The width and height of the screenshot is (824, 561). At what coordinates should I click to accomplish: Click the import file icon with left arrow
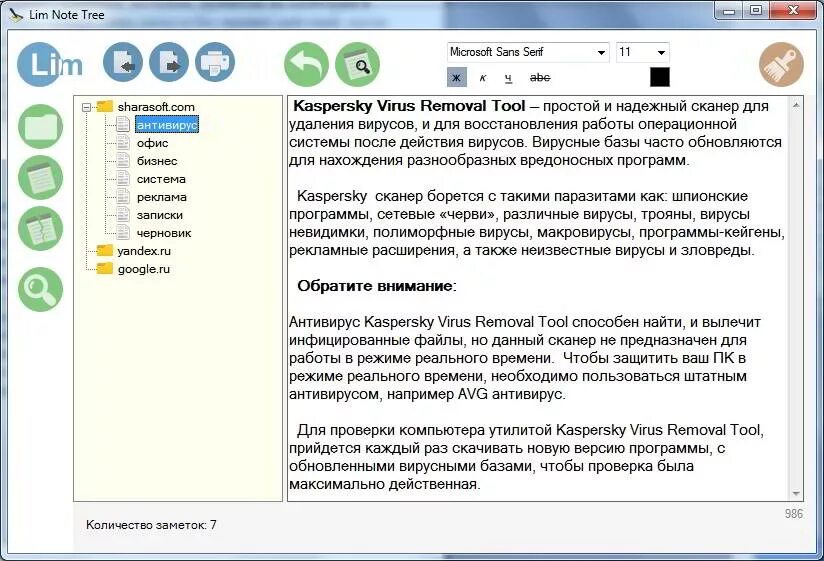pos(123,62)
